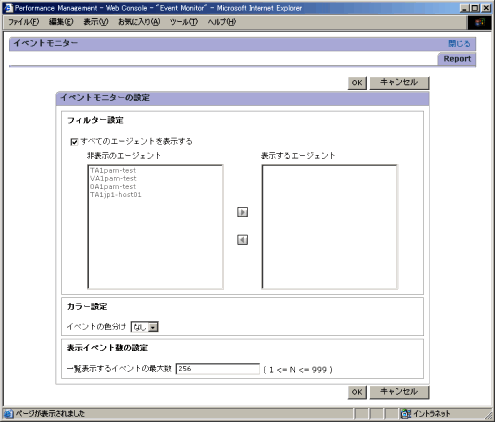This screenshot has width=495, height=422.
Task: Click the bottom キャンセル button
Action: 399,392
